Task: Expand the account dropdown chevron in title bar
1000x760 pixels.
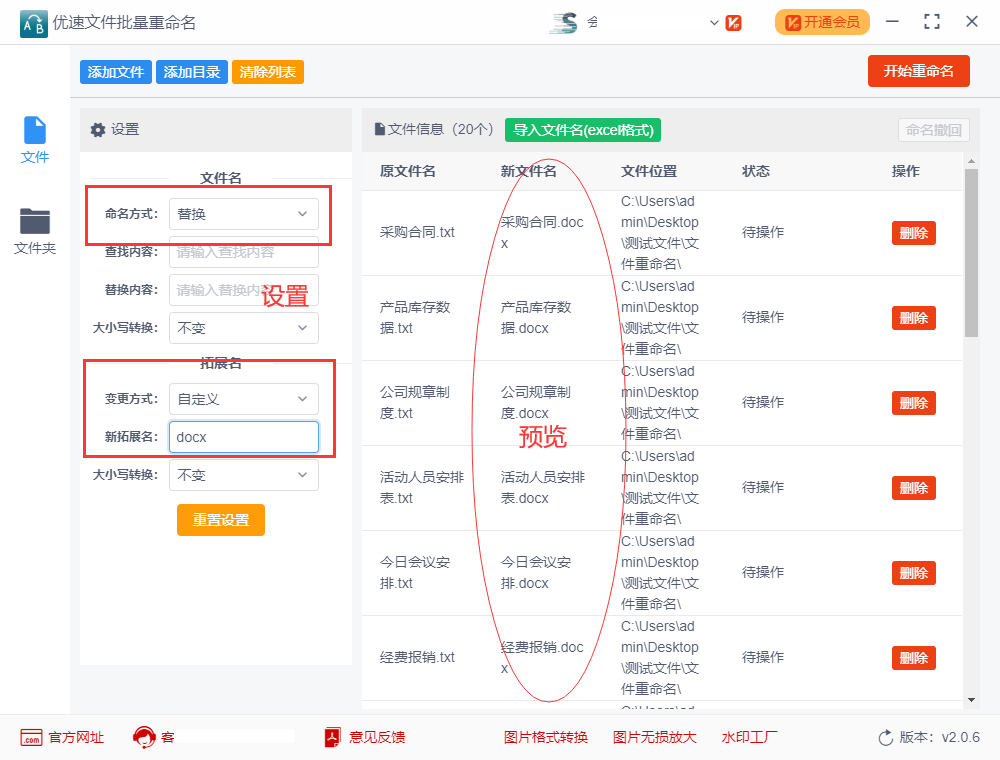Action: 714,22
